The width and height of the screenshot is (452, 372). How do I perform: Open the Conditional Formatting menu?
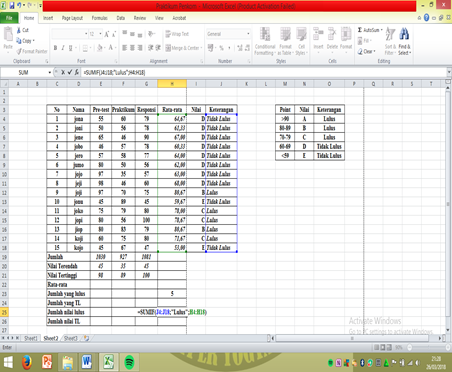coord(265,41)
